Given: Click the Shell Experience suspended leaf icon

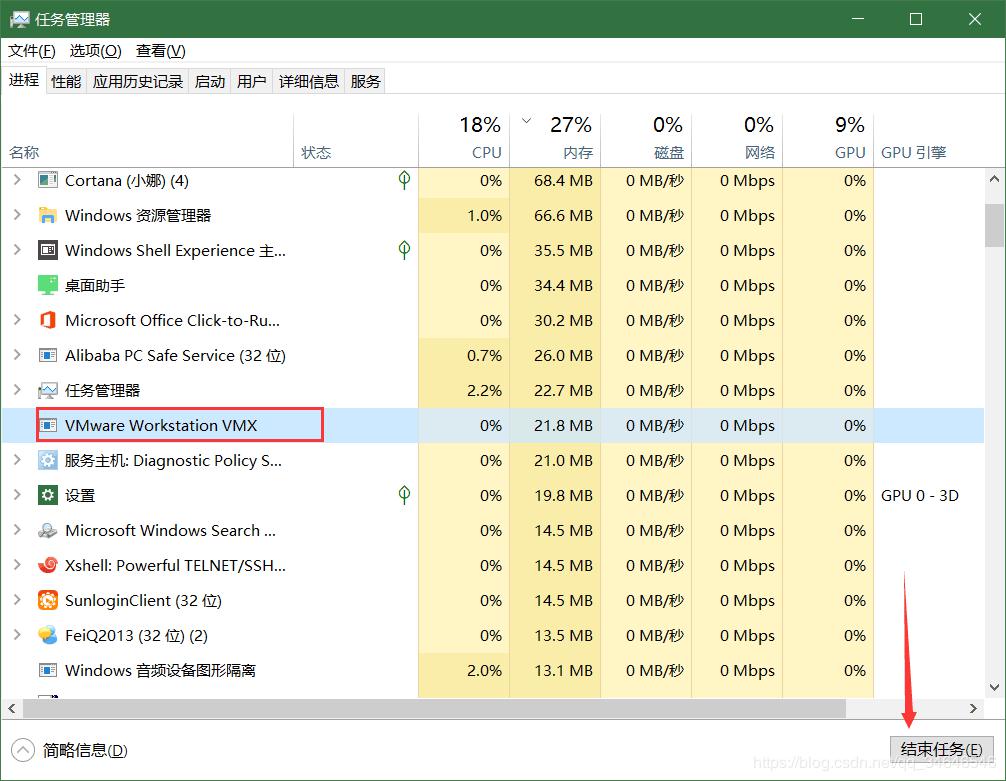Looking at the screenshot, I should point(404,250).
